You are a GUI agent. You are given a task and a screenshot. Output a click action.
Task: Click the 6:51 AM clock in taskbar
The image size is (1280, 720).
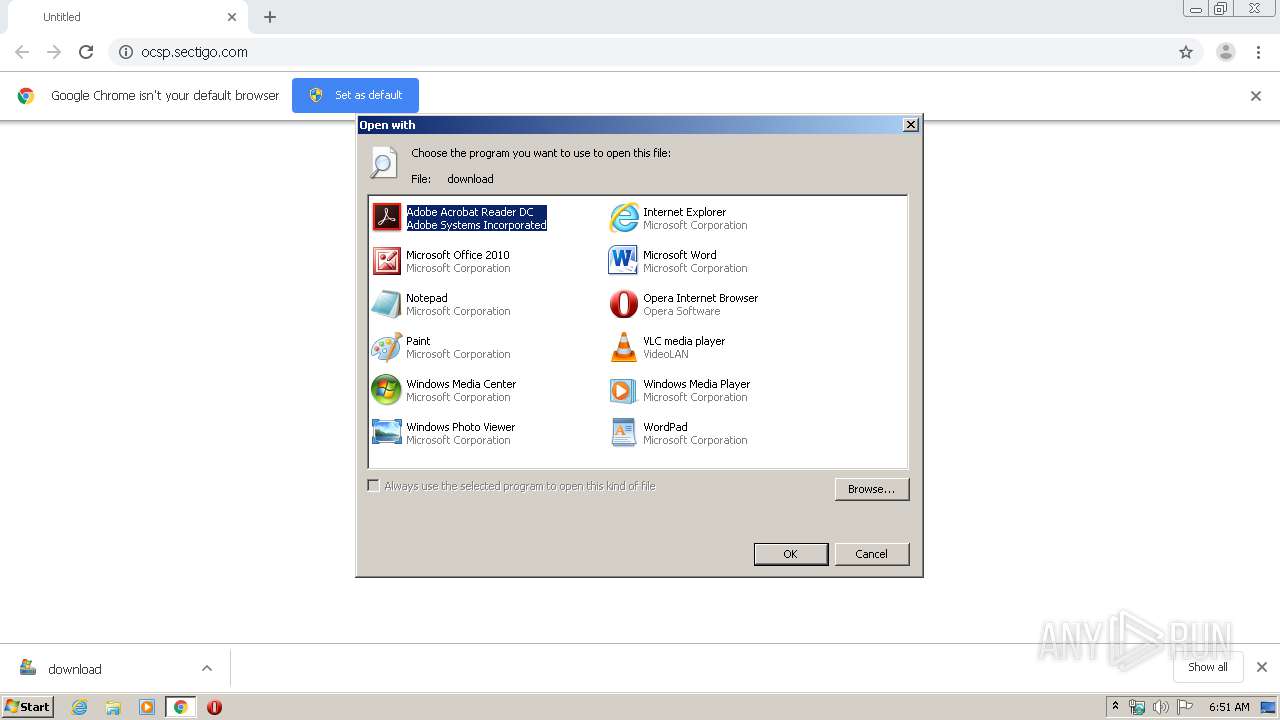(x=1229, y=707)
